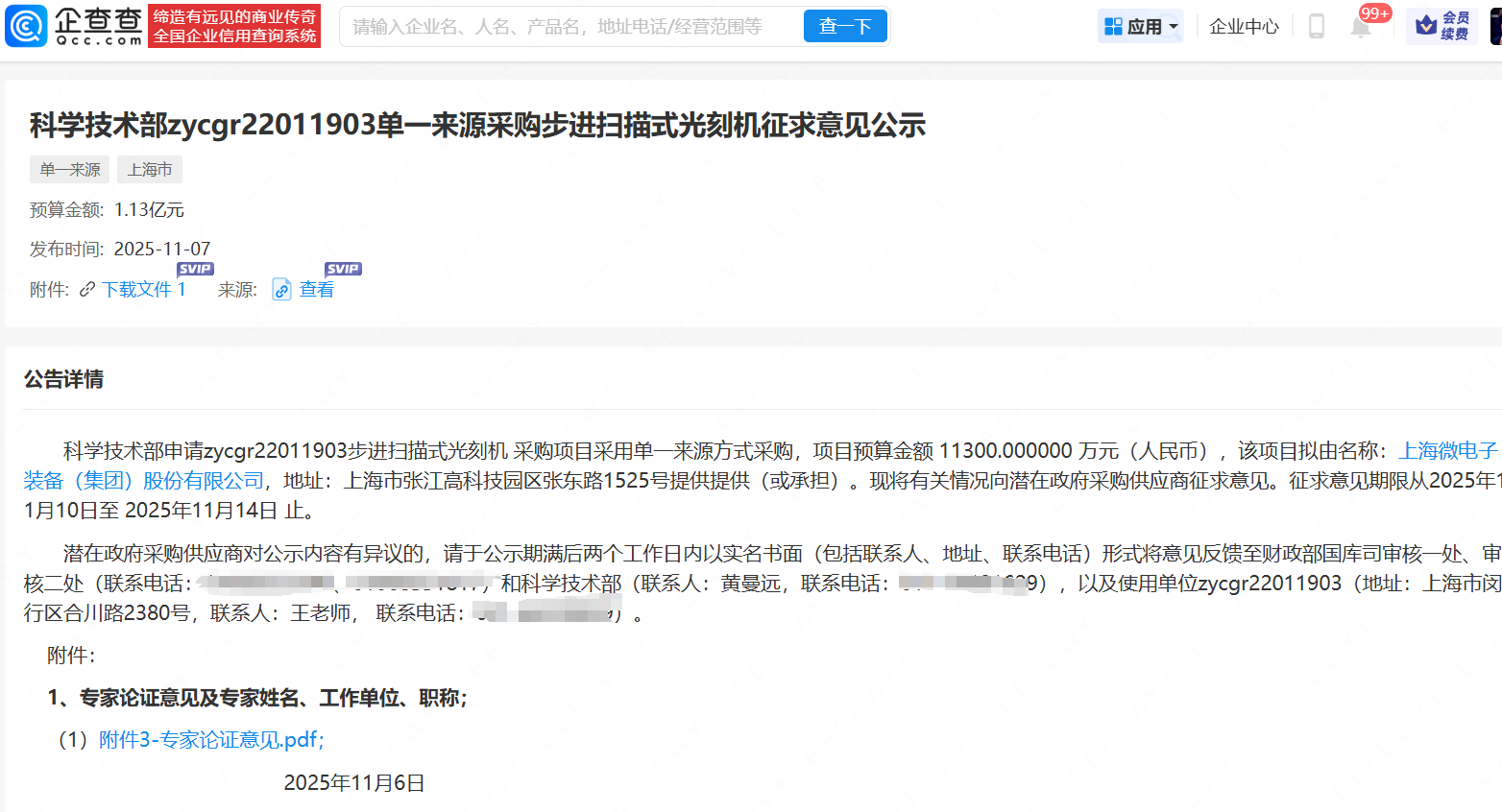This screenshot has width=1502, height=812.
Task: Click the 查看 source link
Action: pos(319,289)
